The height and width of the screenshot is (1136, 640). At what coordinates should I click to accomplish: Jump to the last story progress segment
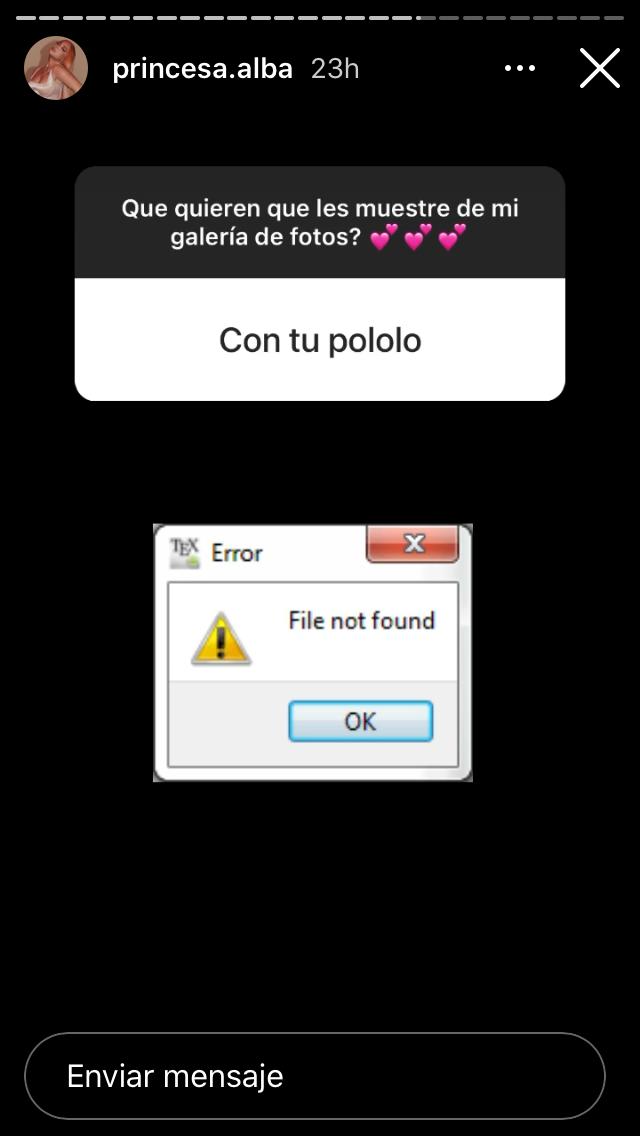(x=614, y=17)
